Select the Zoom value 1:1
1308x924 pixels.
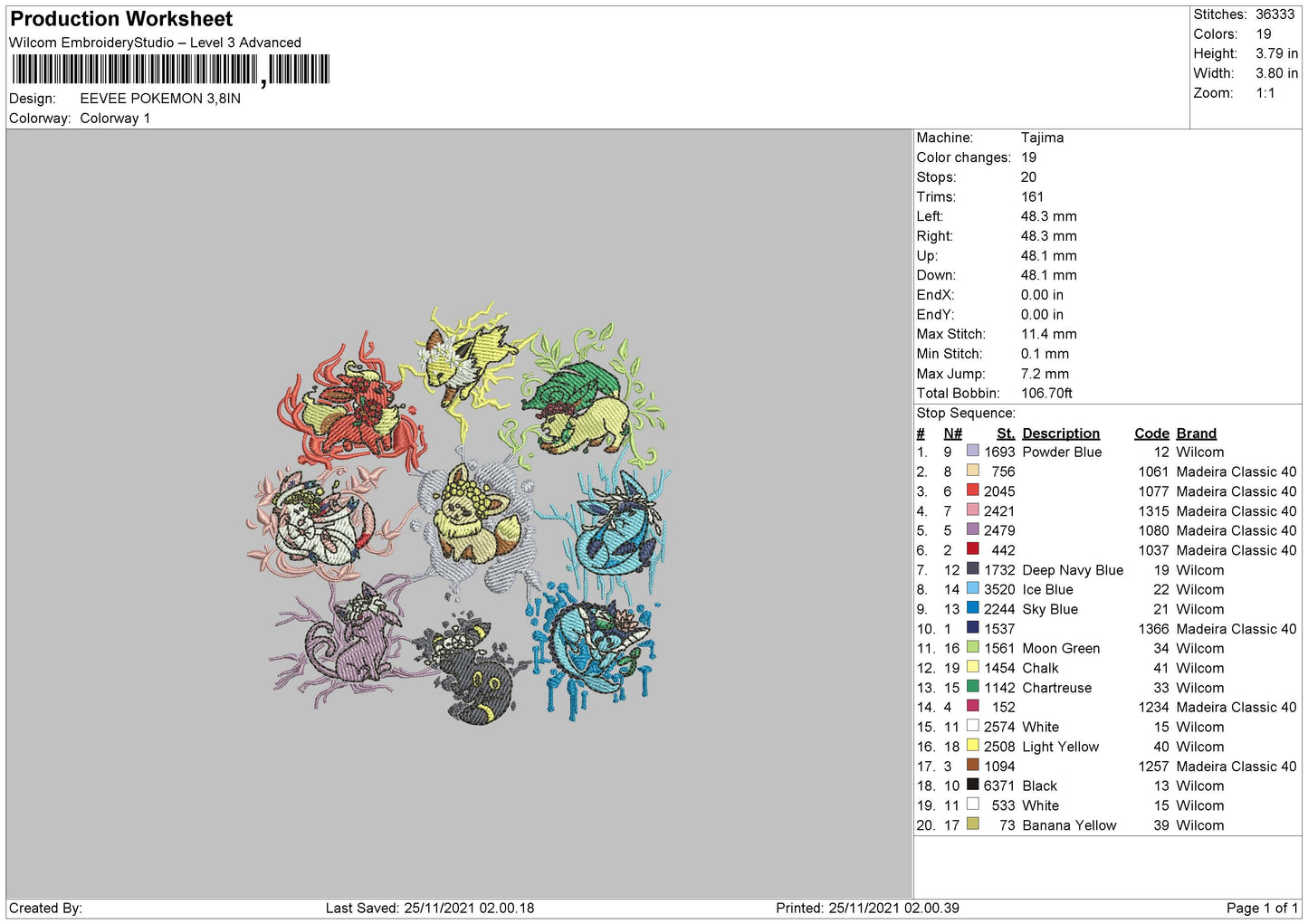tap(1265, 93)
